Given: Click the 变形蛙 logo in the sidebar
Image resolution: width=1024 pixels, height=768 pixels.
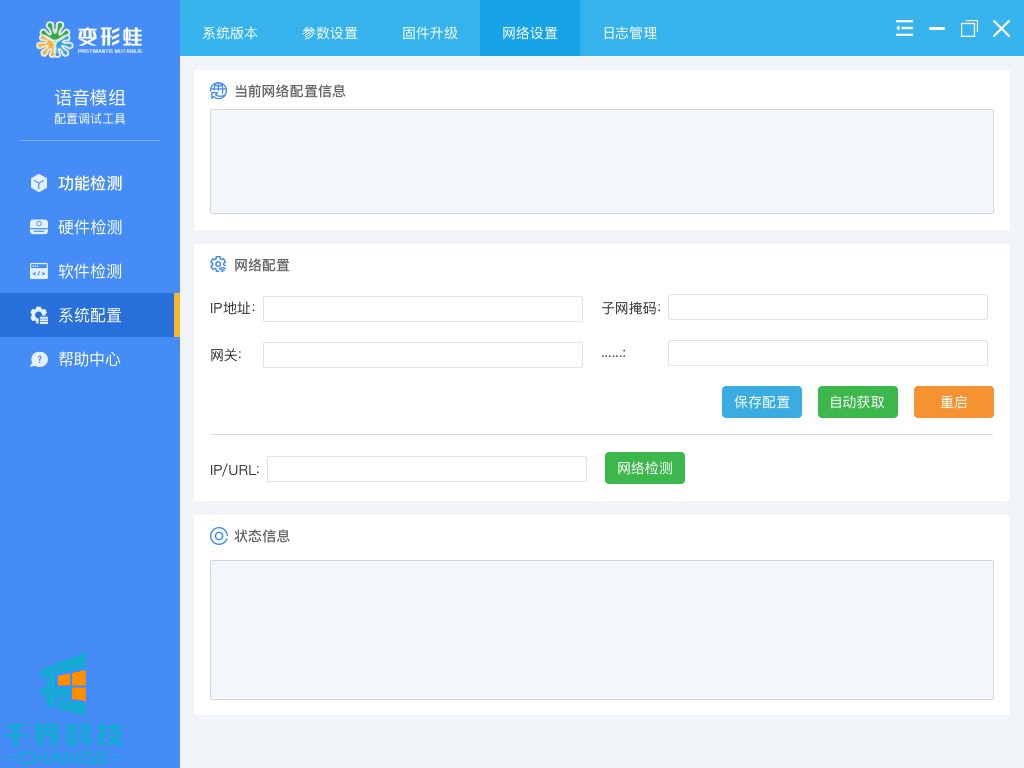Looking at the screenshot, I should click(x=90, y=39).
